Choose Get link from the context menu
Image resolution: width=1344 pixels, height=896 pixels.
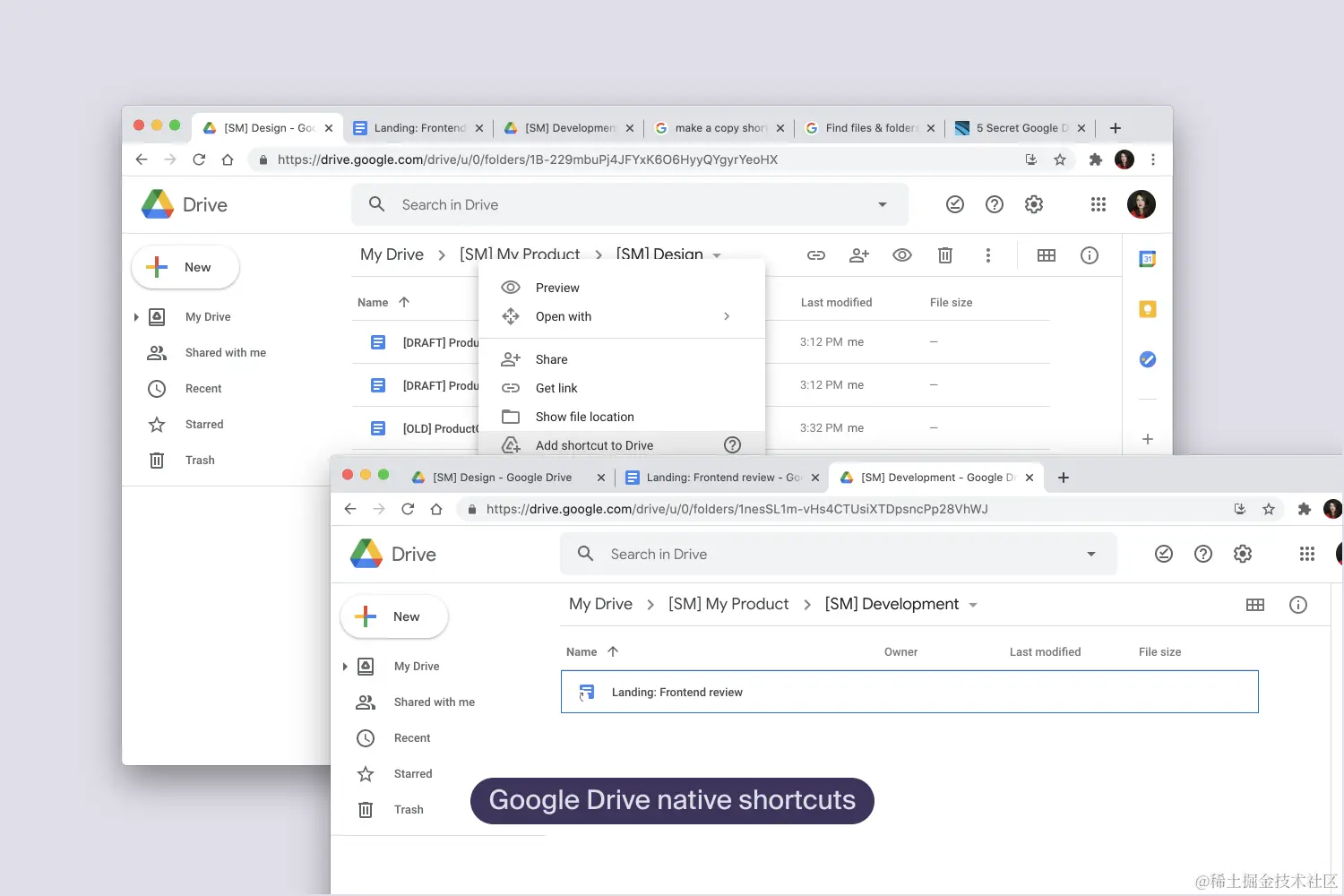[x=622, y=388]
